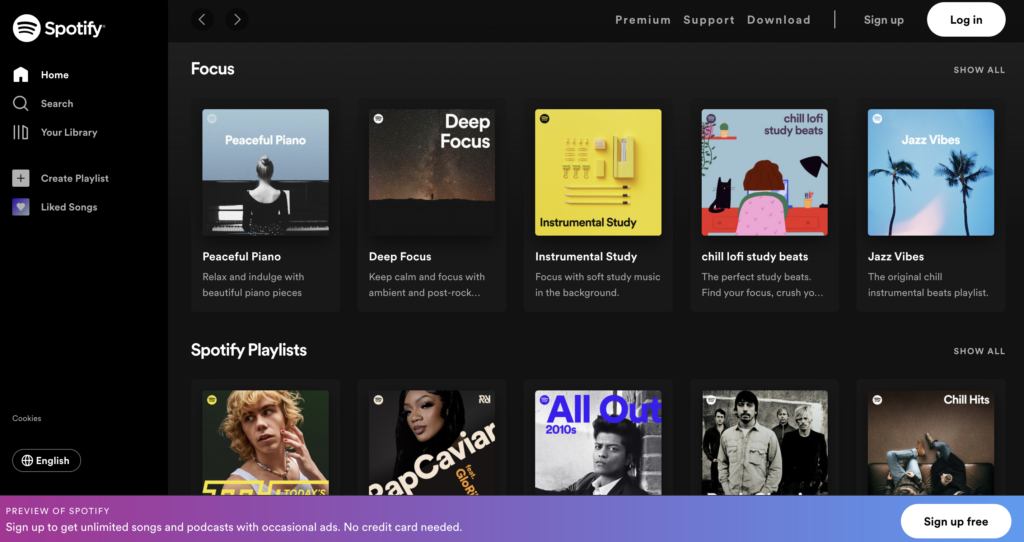Click the Peaceful Piano title text
1024x542 pixels.
[242, 257]
